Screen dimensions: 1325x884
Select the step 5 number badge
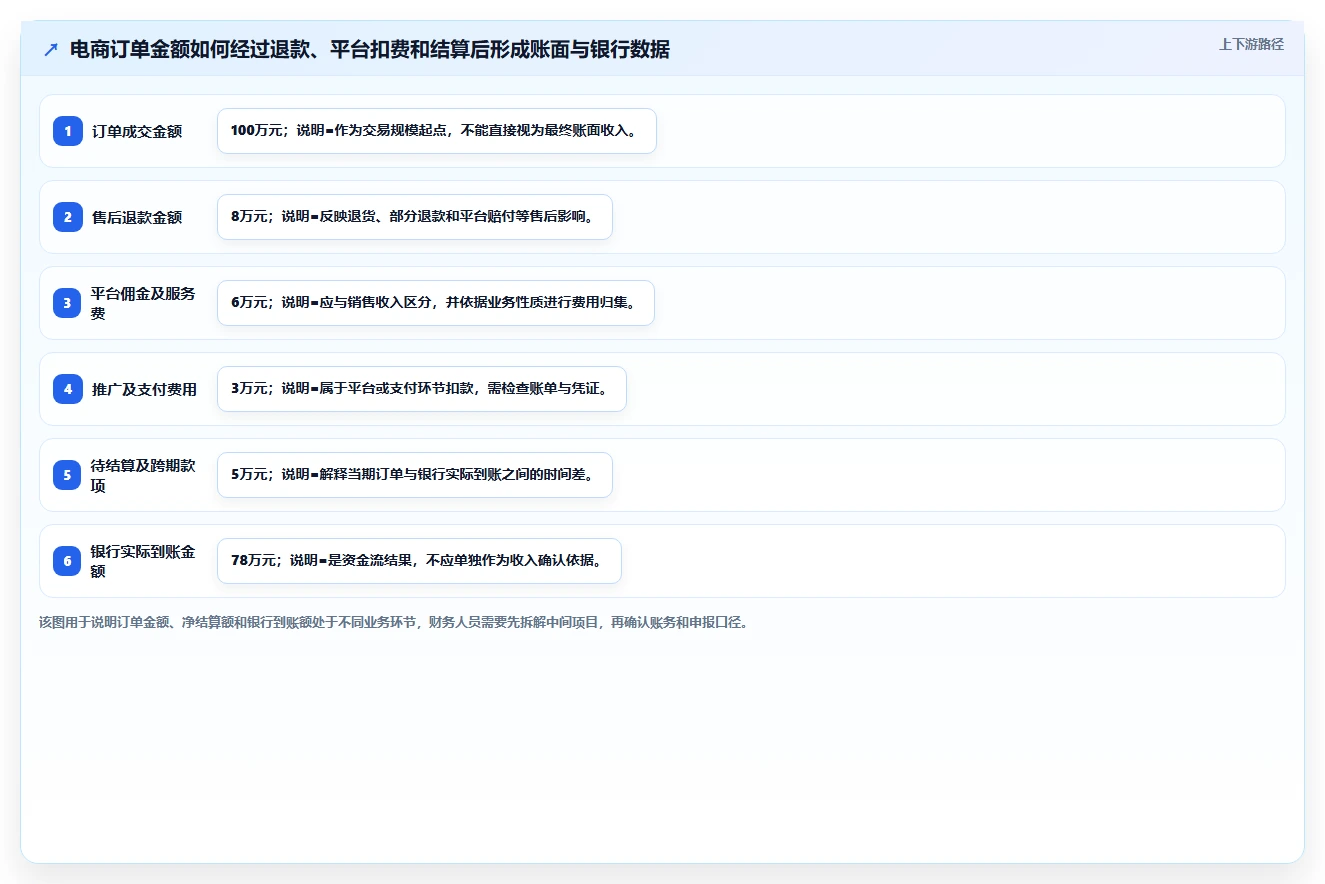click(68, 475)
